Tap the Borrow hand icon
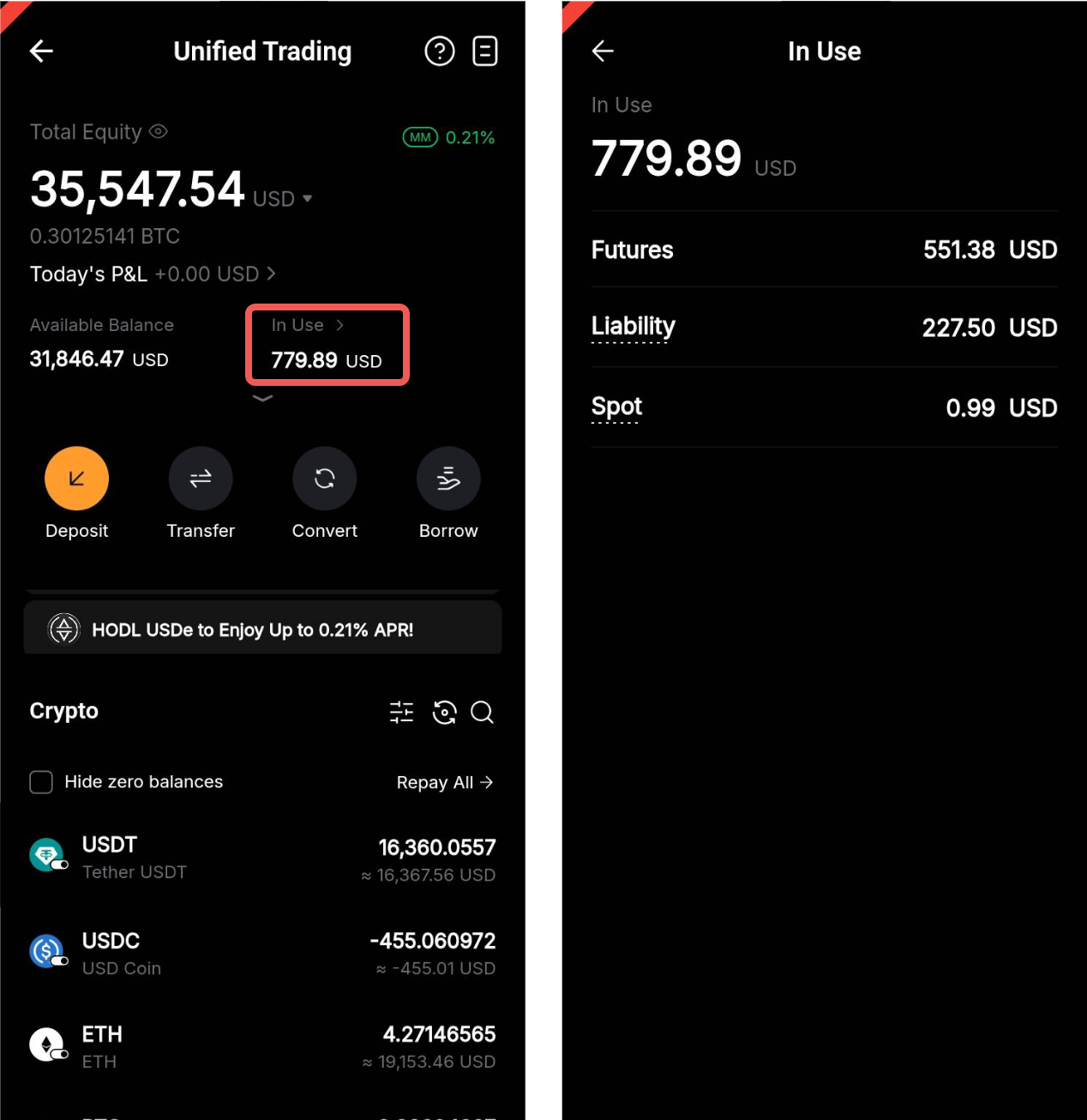This screenshot has width=1087, height=1120. pyautogui.click(x=448, y=479)
